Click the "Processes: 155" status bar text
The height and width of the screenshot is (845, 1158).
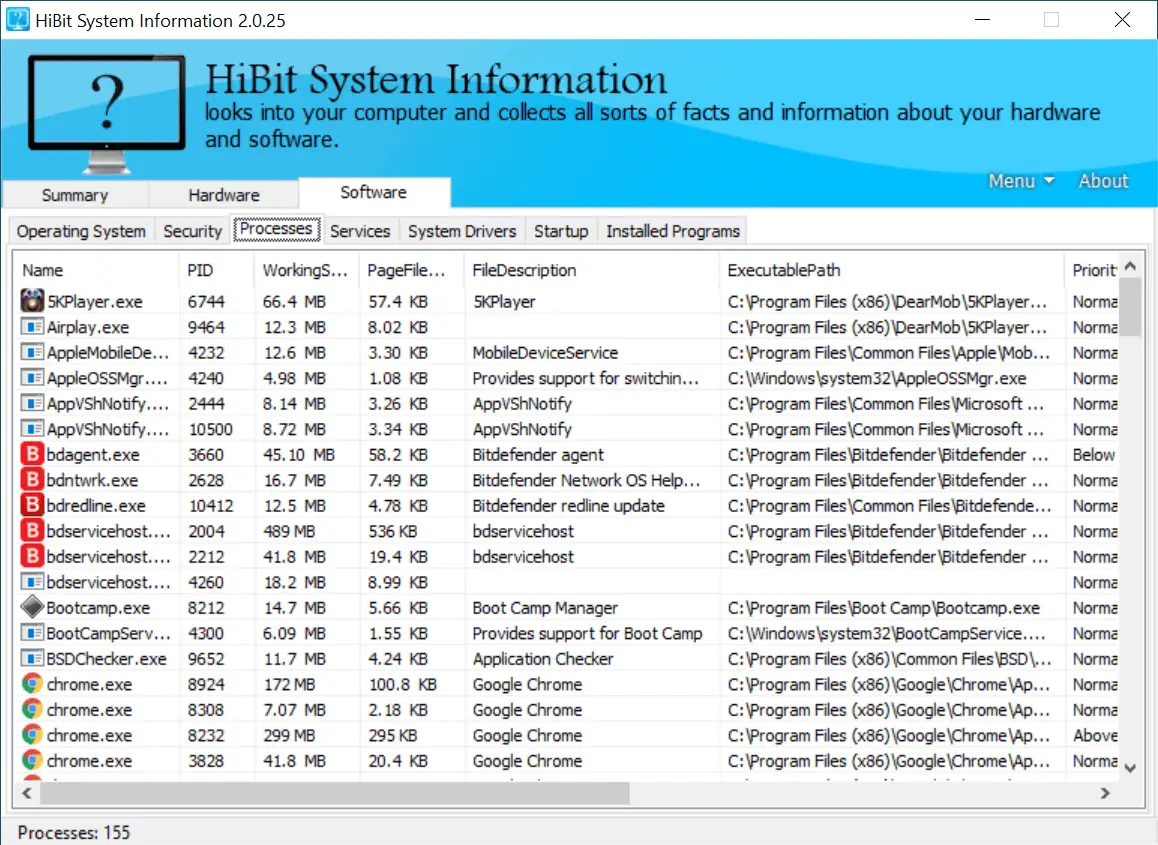(74, 832)
